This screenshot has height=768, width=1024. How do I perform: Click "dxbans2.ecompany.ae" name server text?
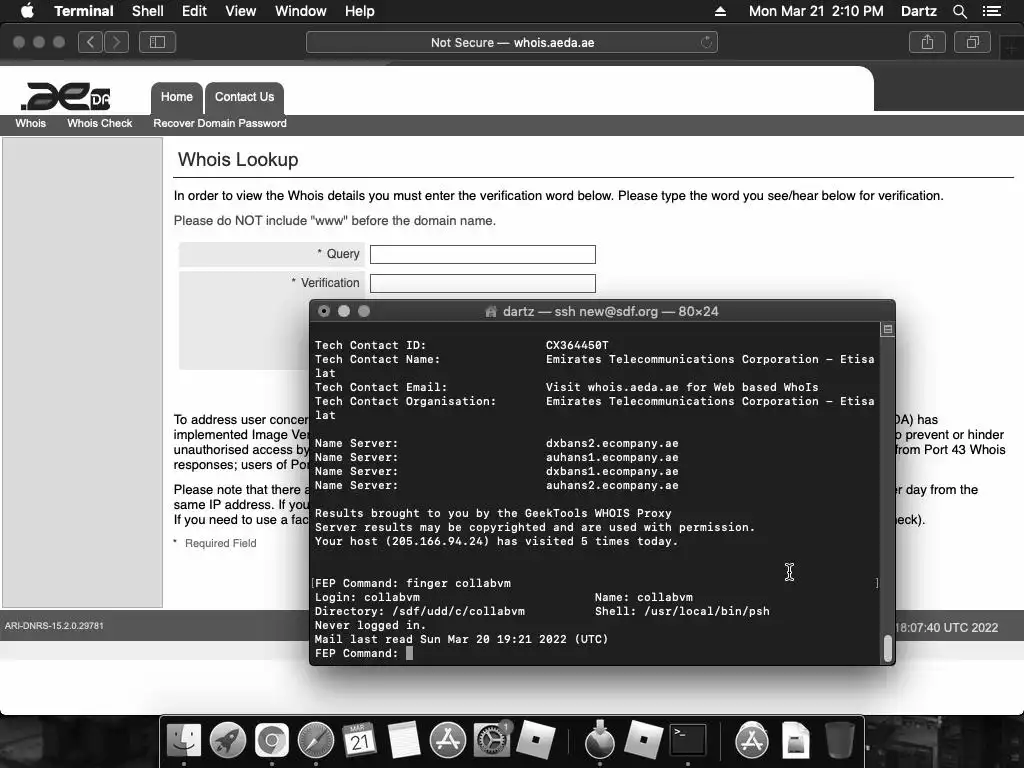point(612,443)
